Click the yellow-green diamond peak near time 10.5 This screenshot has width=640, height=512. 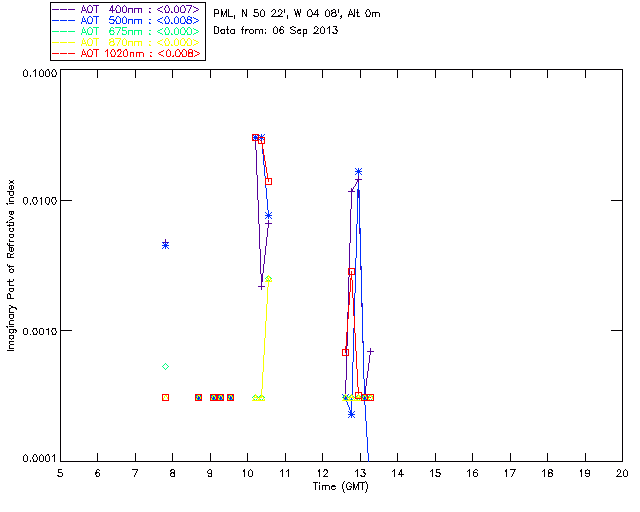point(268,279)
